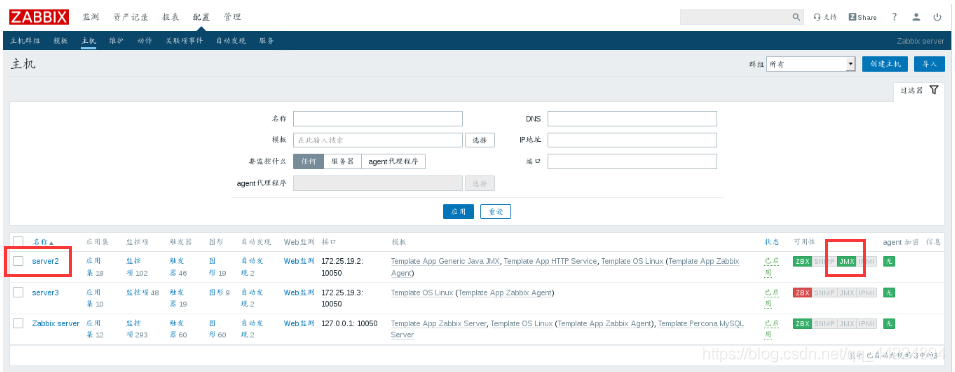Screen dimensions: 955x372
Task: Click ZBX badge for Zabbix server
Action: click(802, 323)
